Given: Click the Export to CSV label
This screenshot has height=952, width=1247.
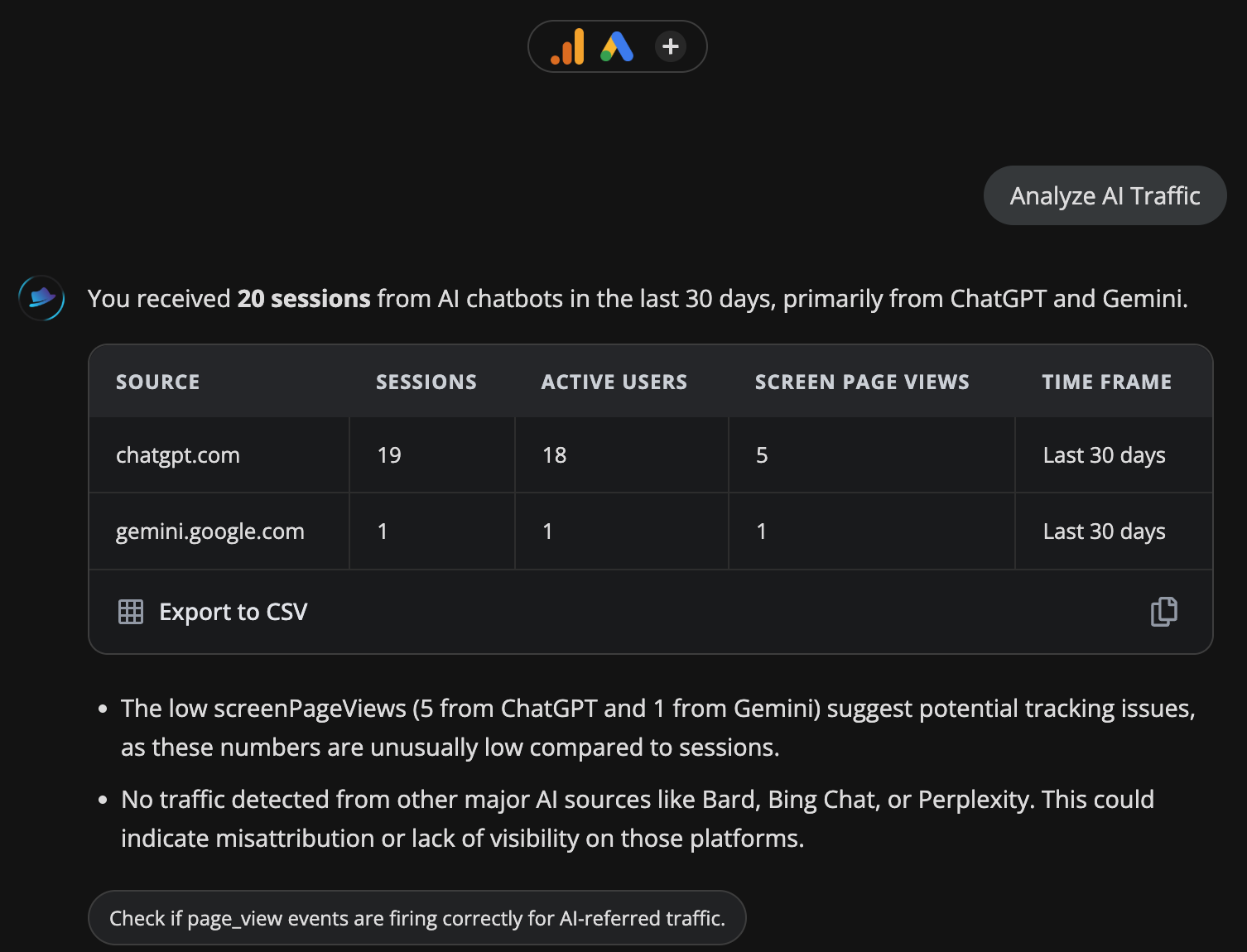Looking at the screenshot, I should (233, 612).
